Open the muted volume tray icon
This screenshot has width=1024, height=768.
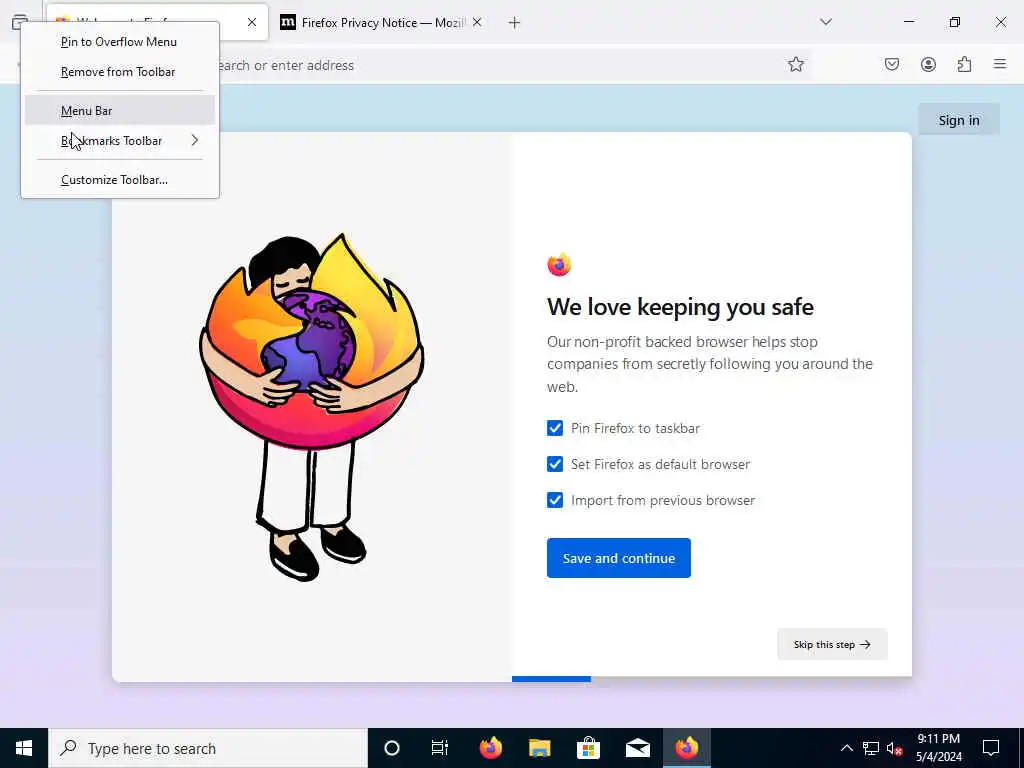[894, 748]
